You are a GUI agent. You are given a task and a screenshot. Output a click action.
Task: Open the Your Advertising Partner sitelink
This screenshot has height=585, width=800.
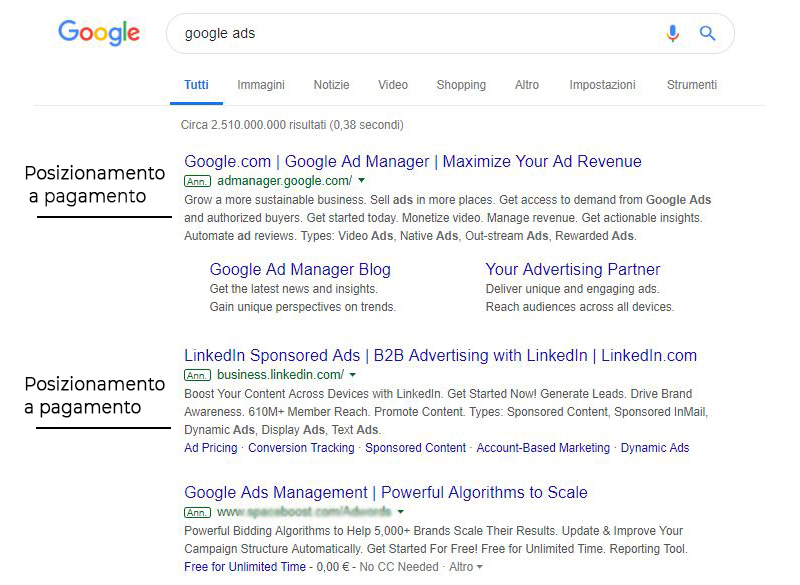[x=573, y=269]
